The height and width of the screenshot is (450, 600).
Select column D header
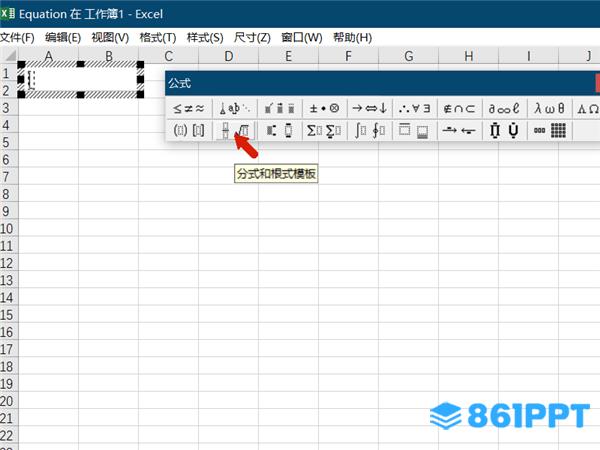pyautogui.click(x=228, y=56)
